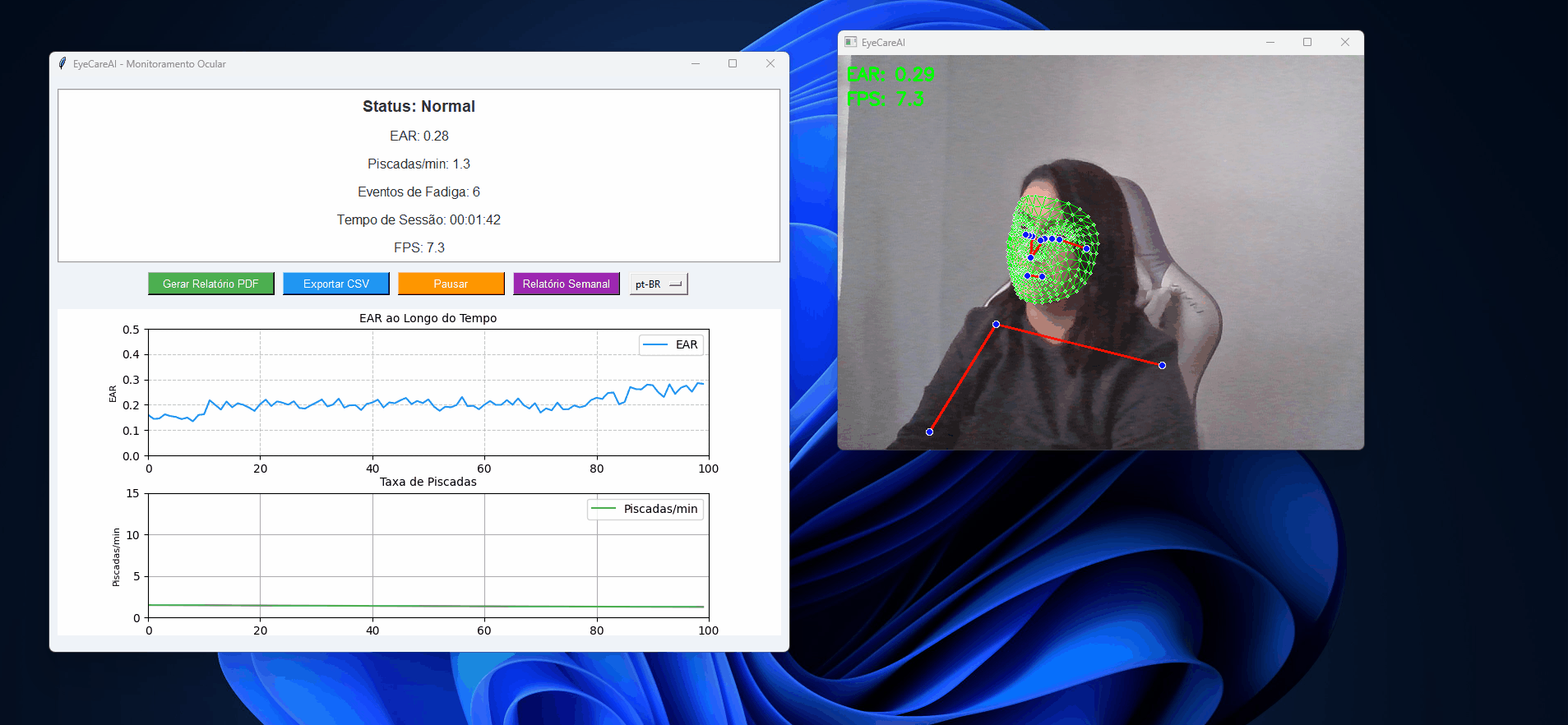Click the Tempo de Sessão timer text
Screen dimensions: 1568x725
pos(419,219)
